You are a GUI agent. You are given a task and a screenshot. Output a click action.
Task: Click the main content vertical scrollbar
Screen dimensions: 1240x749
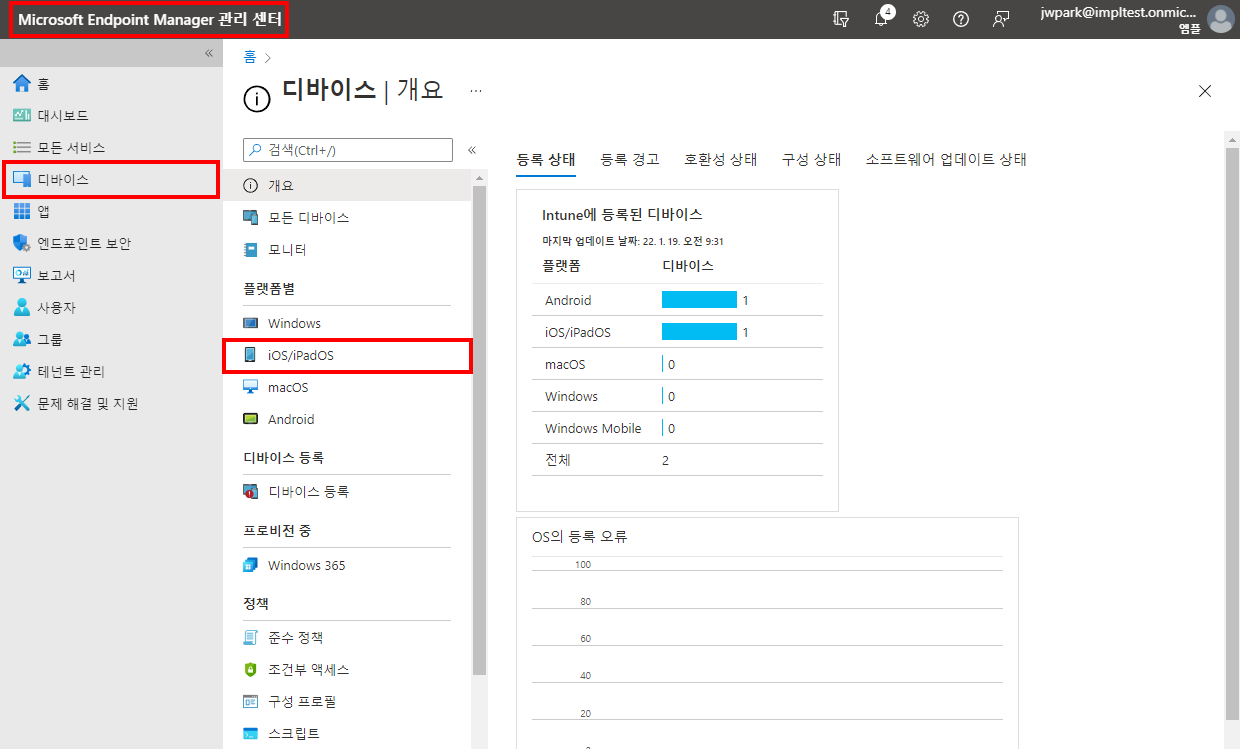[x=1231, y=434]
